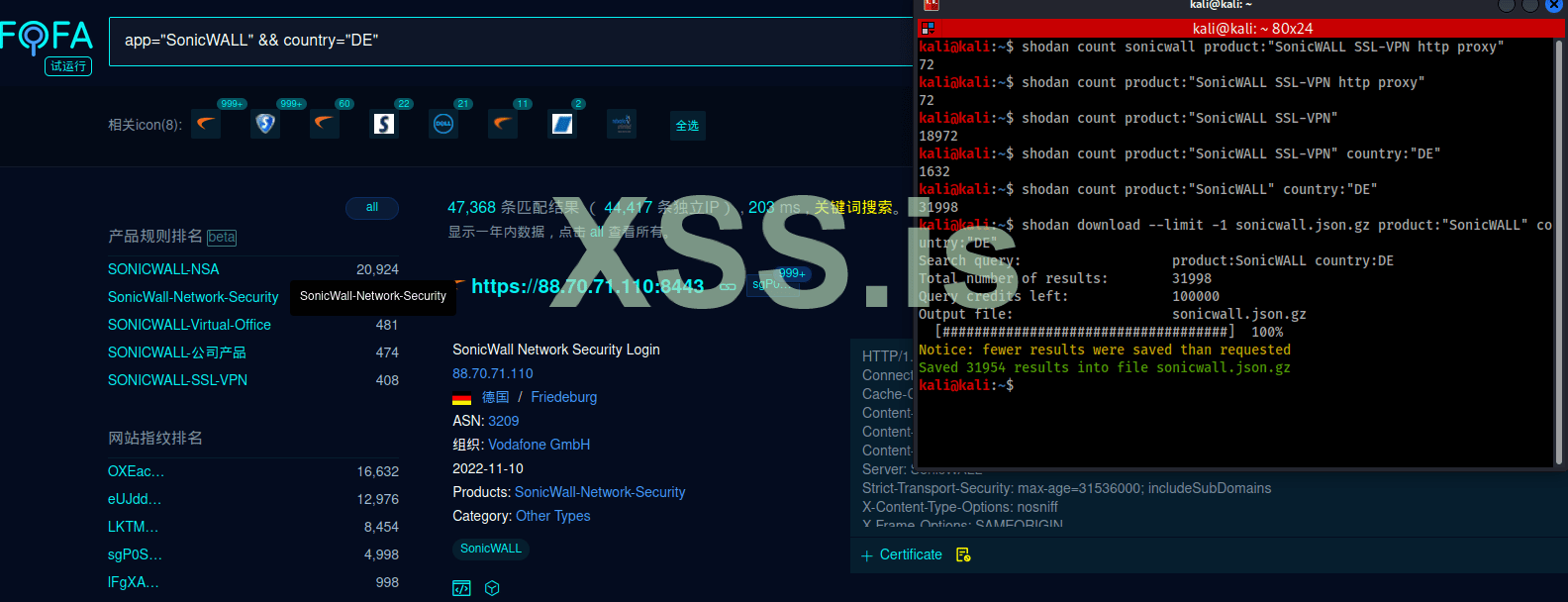1568x602 pixels.
Task: Click the Other Types category link
Action: pos(552,516)
